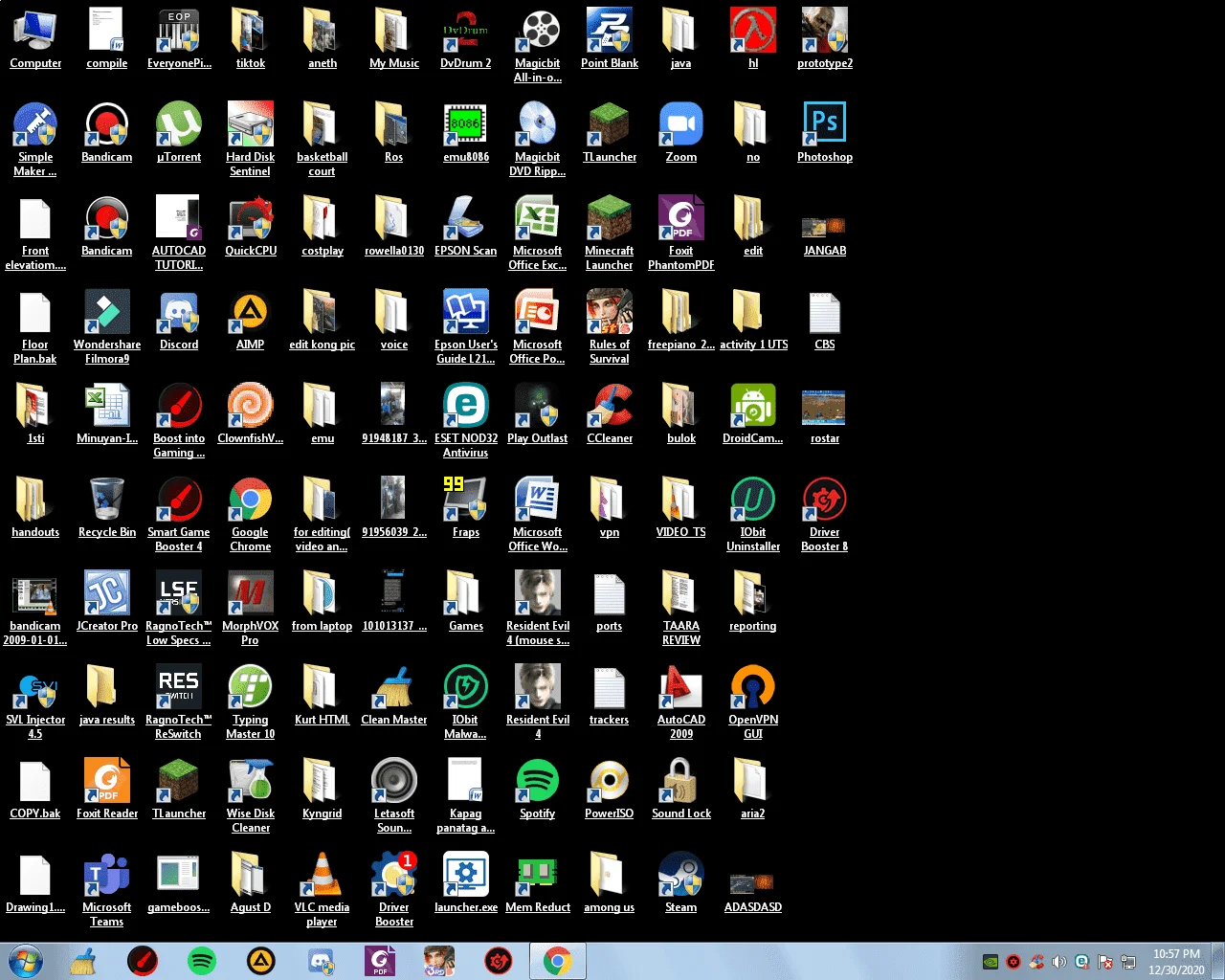The image size is (1225, 980).
Task: Launch Mem Reduct shortcut
Action: pyautogui.click(x=538, y=882)
